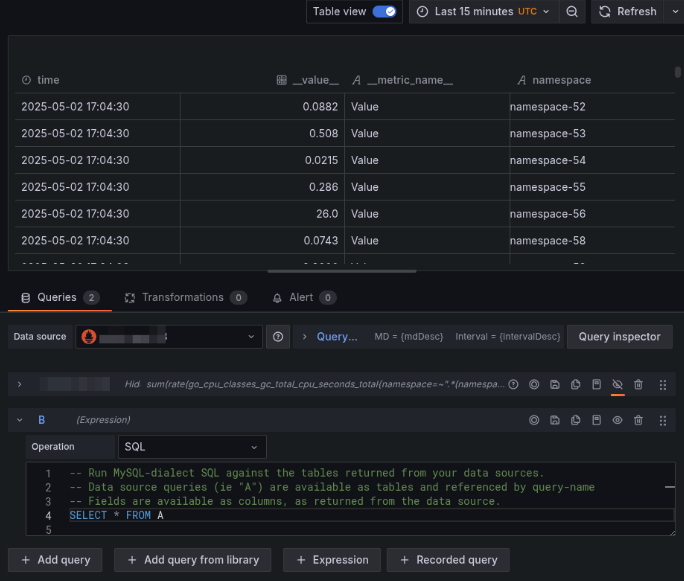Collapse the expression B row
This screenshot has height=581, width=684.
click(x=19, y=420)
